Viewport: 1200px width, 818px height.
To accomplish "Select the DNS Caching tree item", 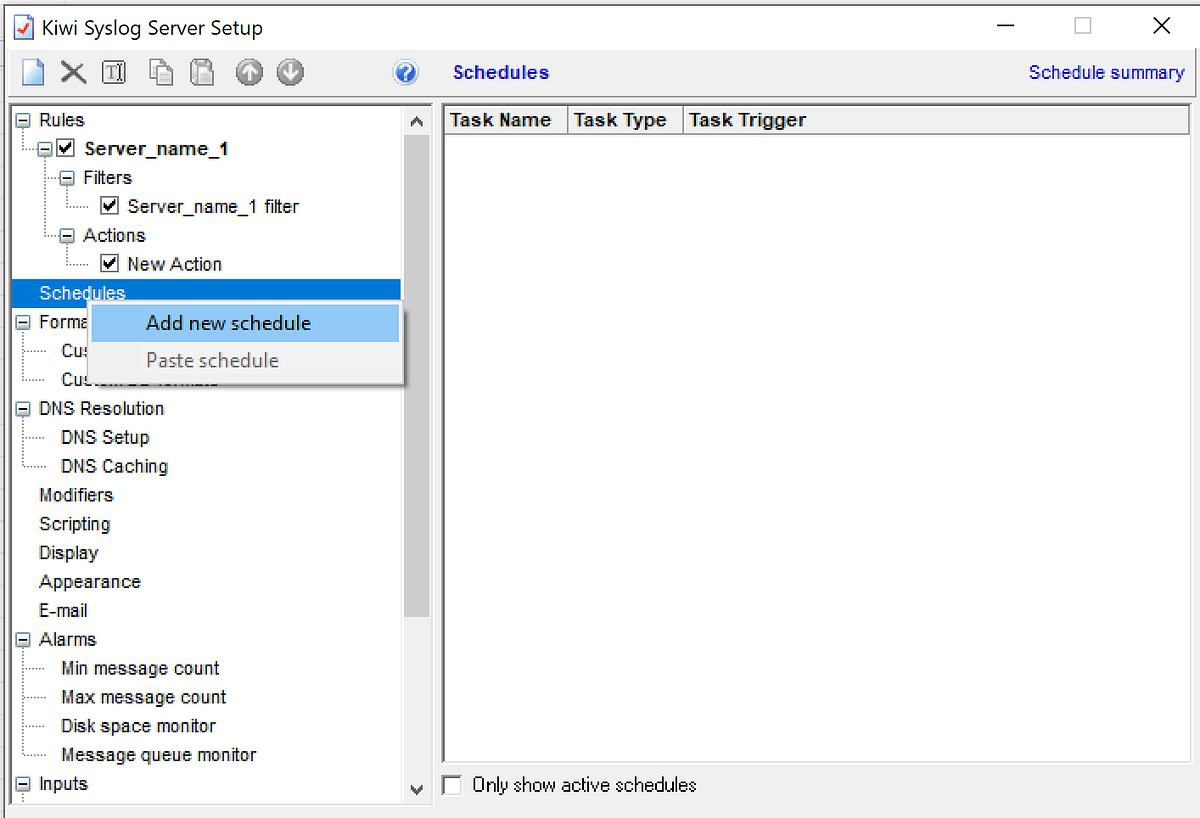I will click(x=114, y=466).
